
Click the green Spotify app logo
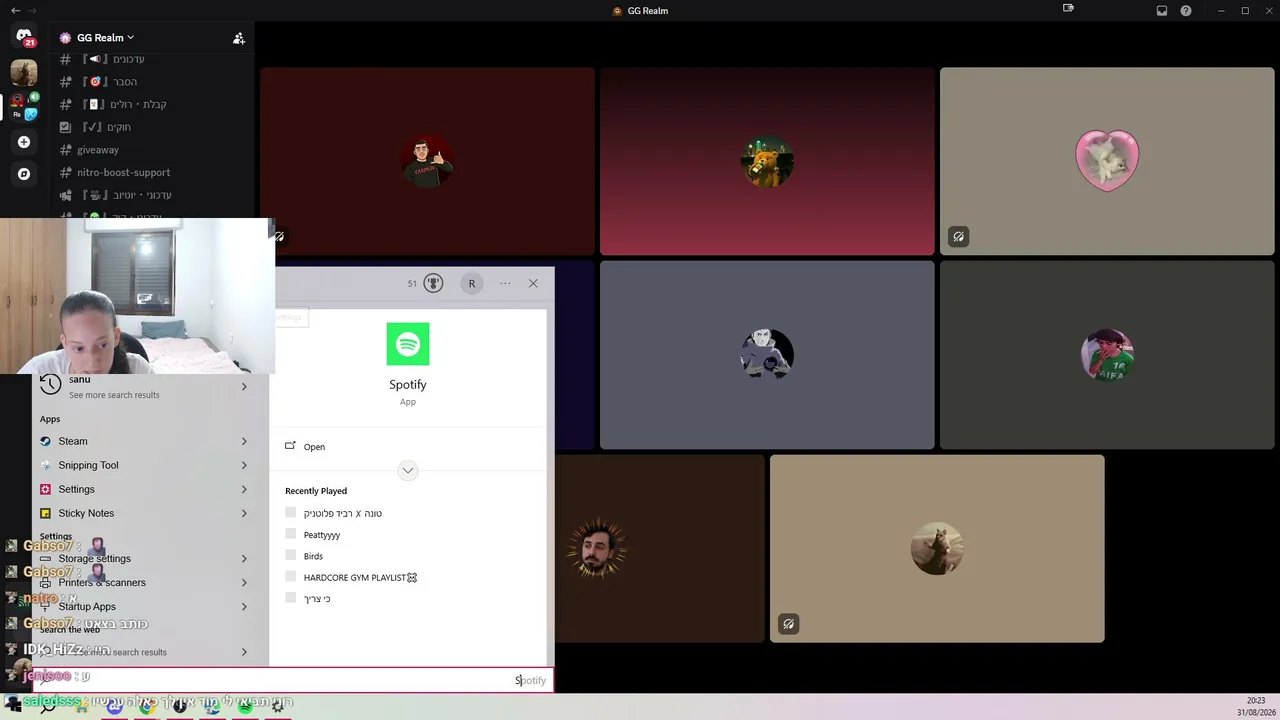point(408,344)
